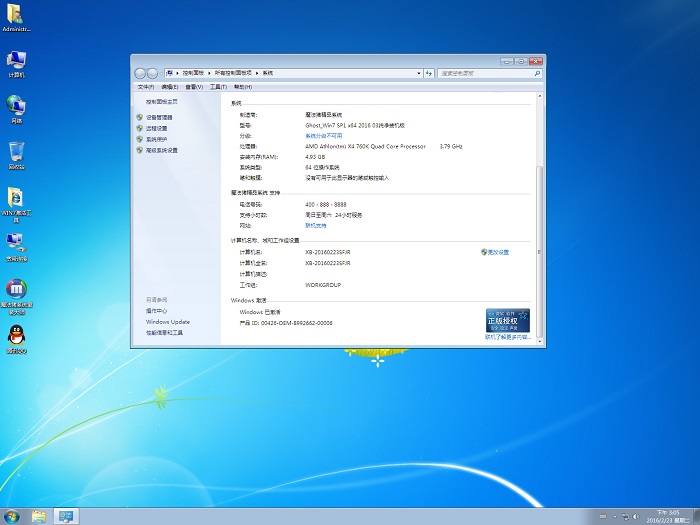Image resolution: width=700 pixels, height=525 pixels.
Task: Open the Windows Update link
Action: (x=167, y=322)
